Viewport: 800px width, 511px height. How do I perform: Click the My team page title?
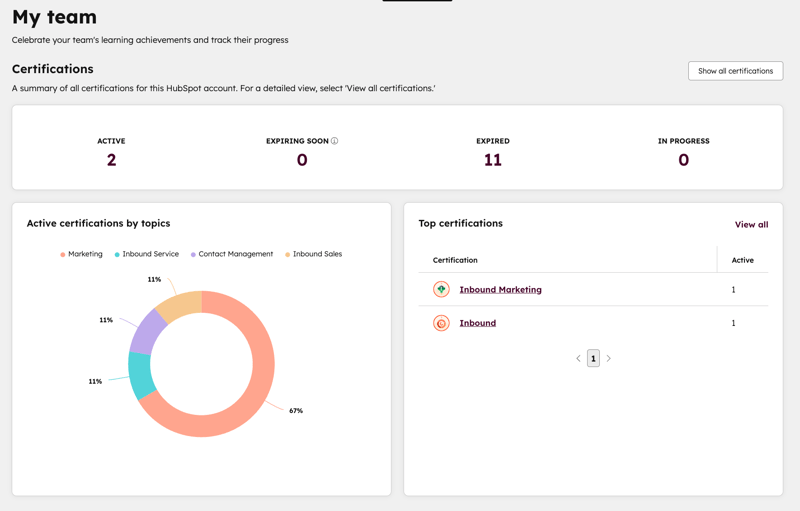coord(55,17)
